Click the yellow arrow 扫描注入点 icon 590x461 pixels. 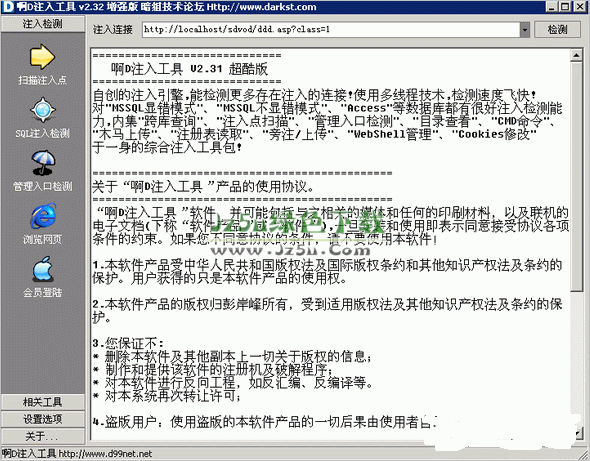click(42, 57)
